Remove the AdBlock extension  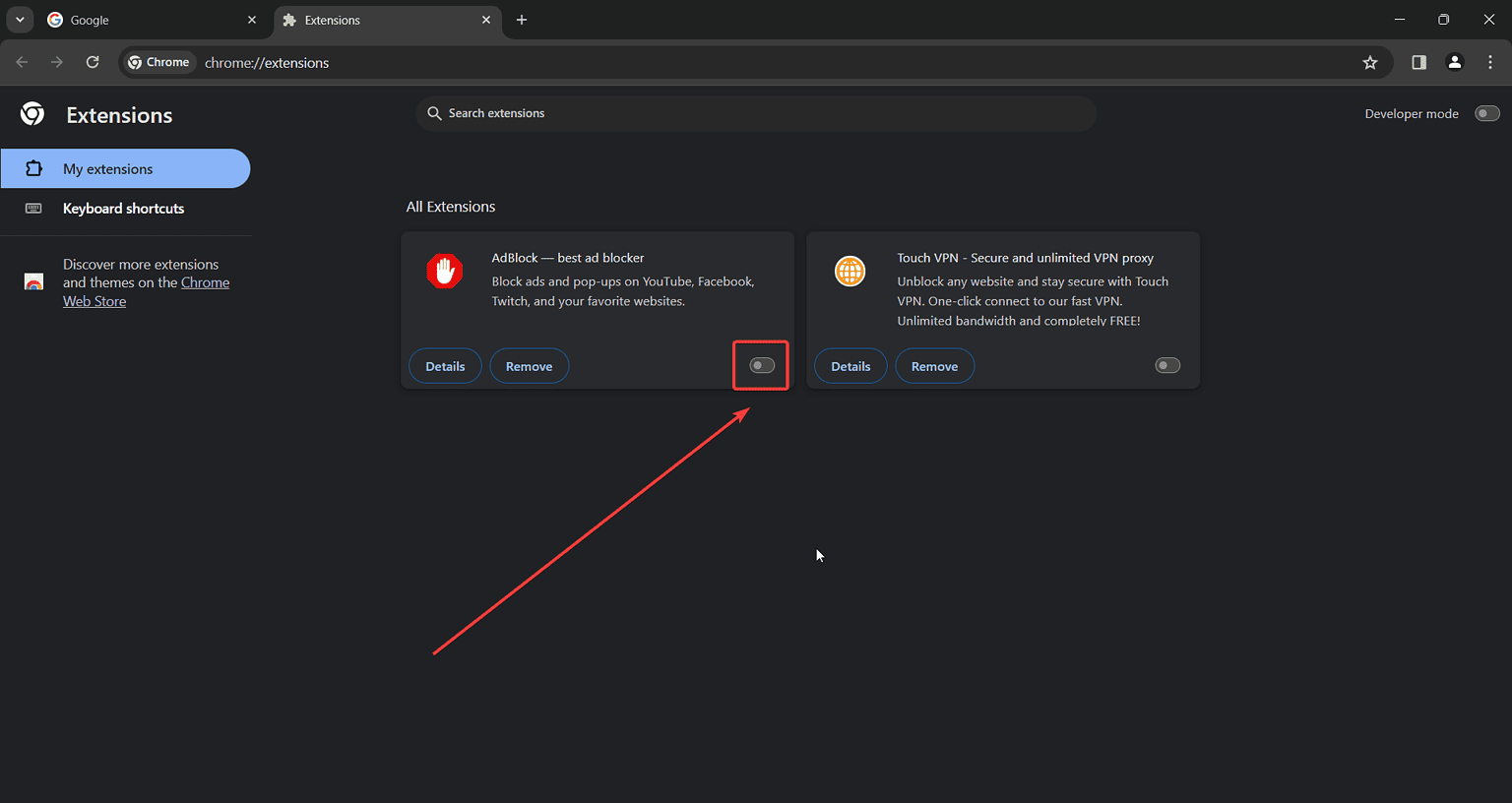(529, 365)
